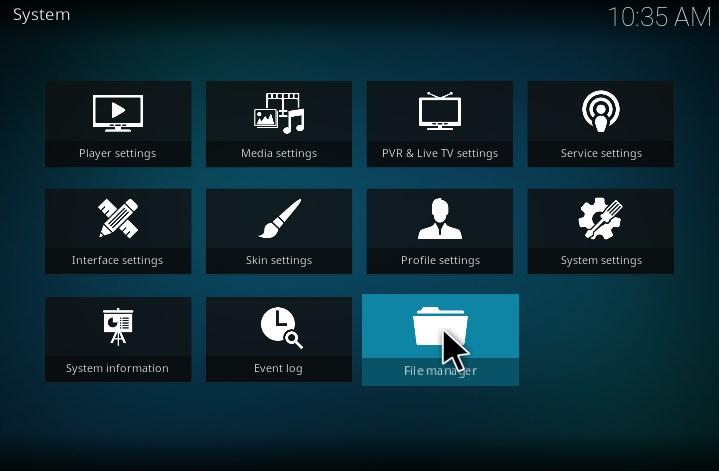The width and height of the screenshot is (719, 471).
Task: Open System settings gear icon
Action: (x=601, y=218)
